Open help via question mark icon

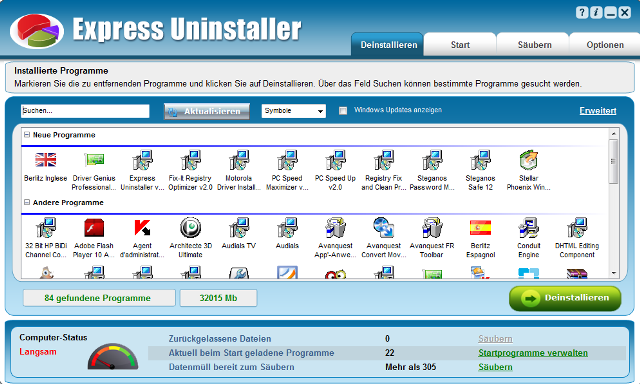[x=582, y=13]
